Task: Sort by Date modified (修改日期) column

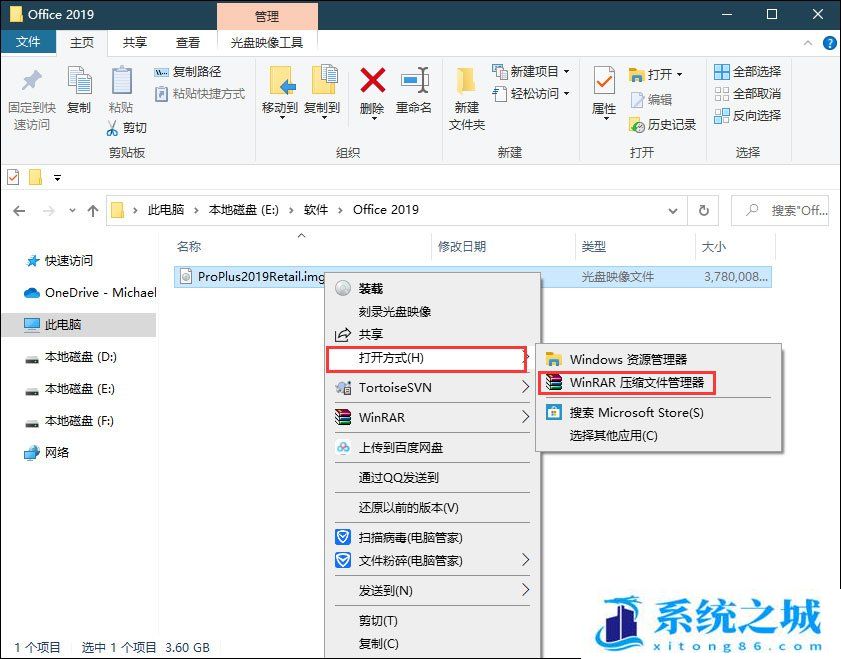Action: pyautogui.click(x=461, y=247)
